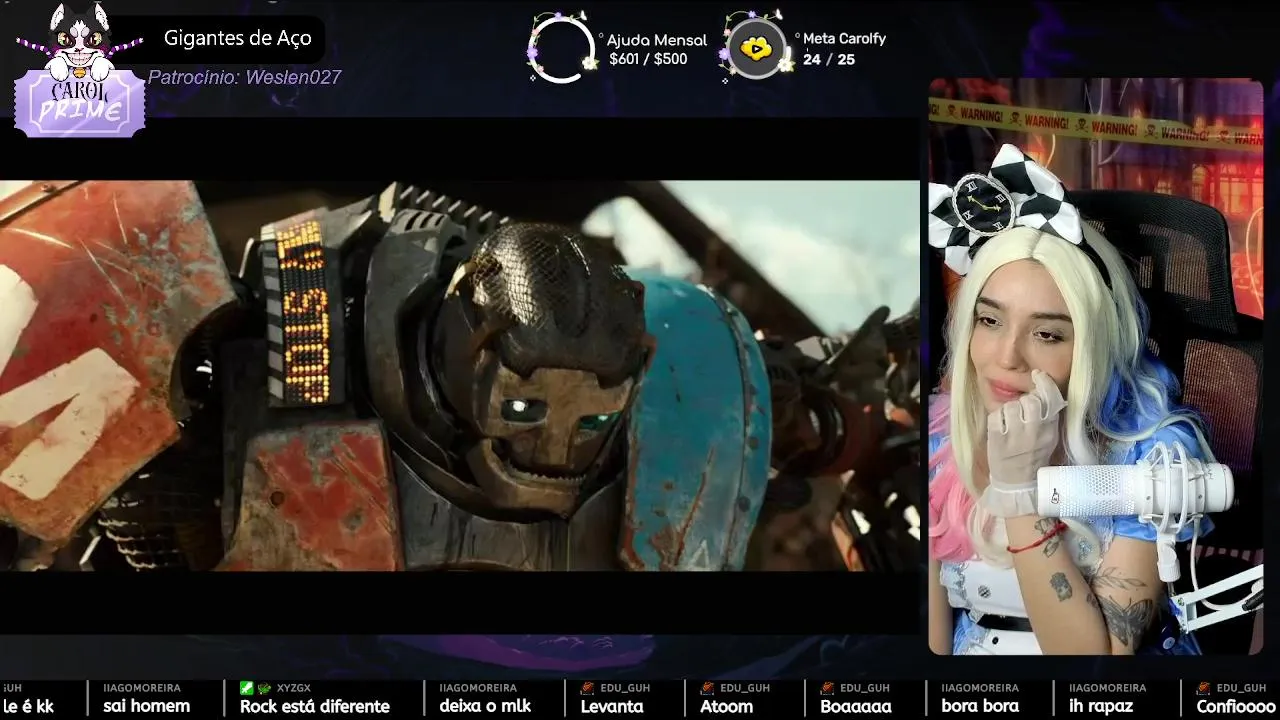This screenshot has height=720, width=1280.
Task: Click the chat message "le é kk"
Action: [28, 706]
